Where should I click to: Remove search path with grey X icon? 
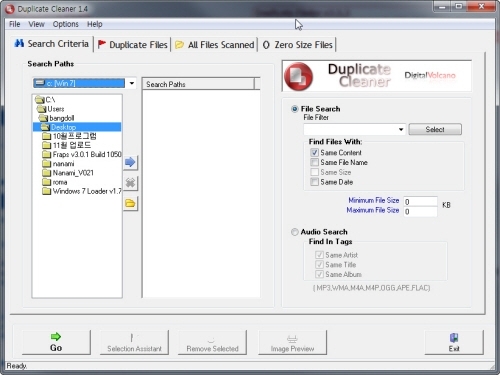coord(130,183)
